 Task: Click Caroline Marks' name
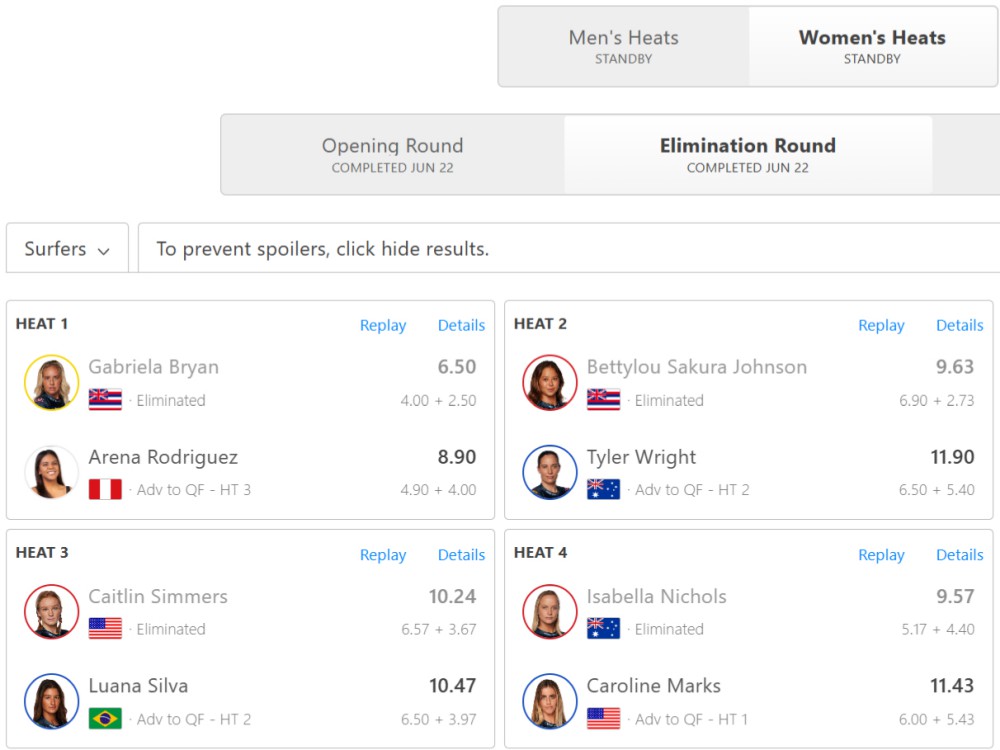(x=654, y=686)
